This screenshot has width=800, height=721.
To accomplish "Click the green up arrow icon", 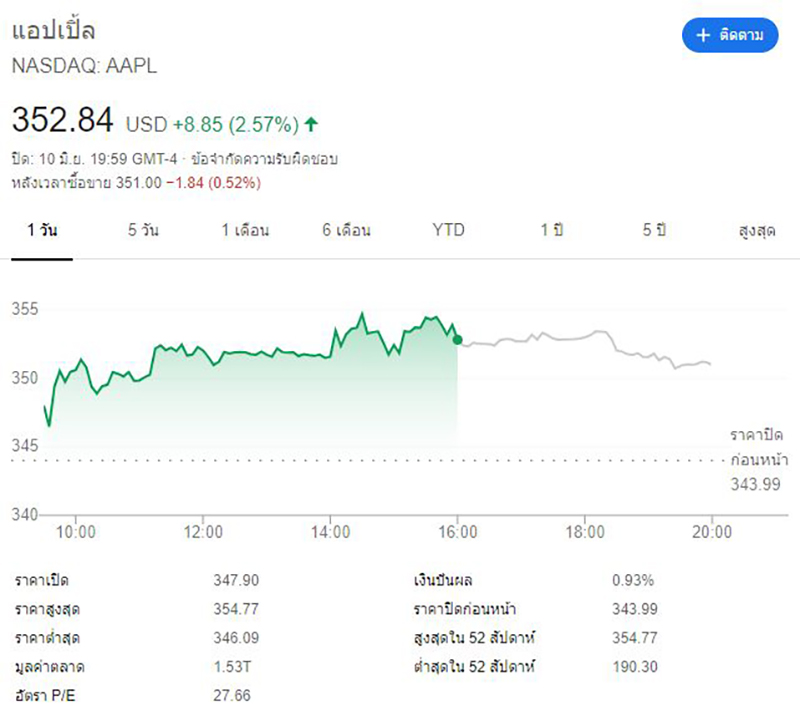I will click(311, 125).
